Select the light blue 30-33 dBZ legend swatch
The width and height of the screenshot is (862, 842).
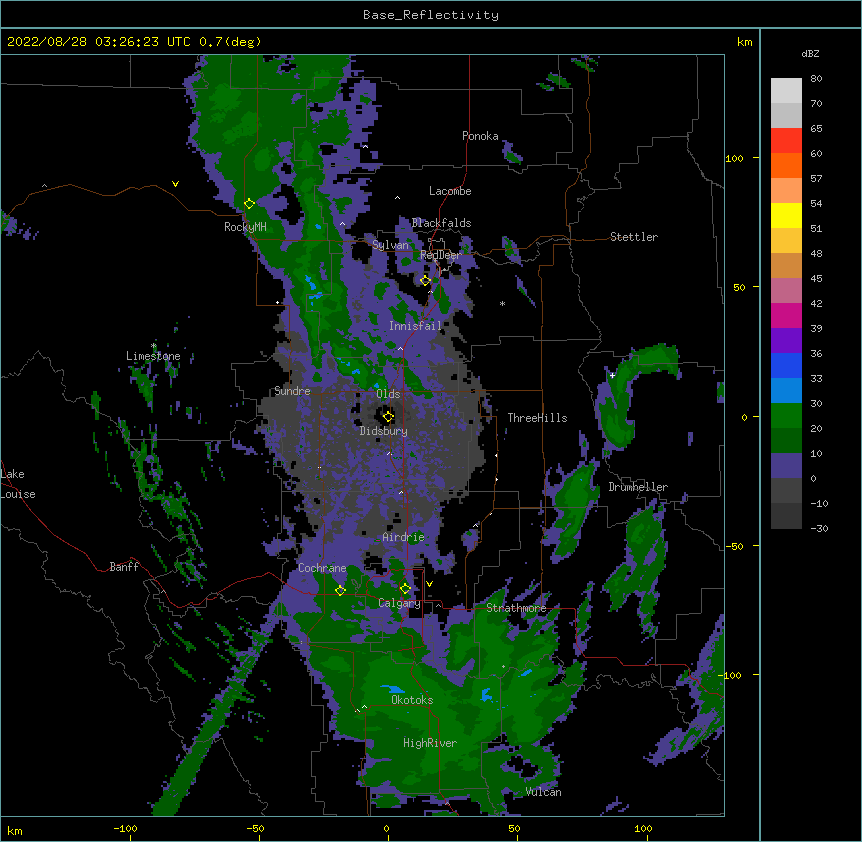coord(786,391)
